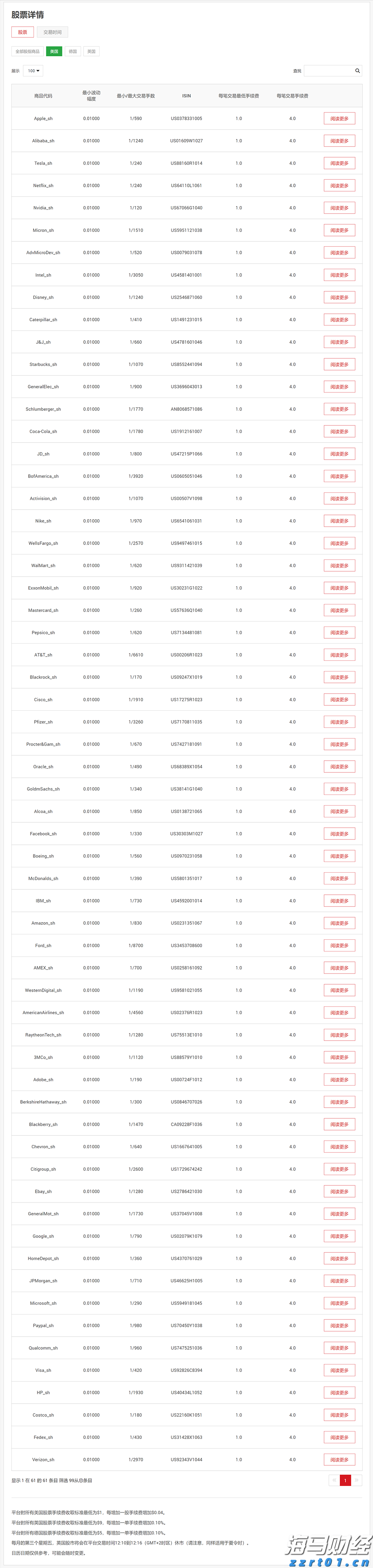The height and width of the screenshot is (1568, 373).
Task: Open 阅读更多 for Boeing_sh
Action: click(339, 856)
